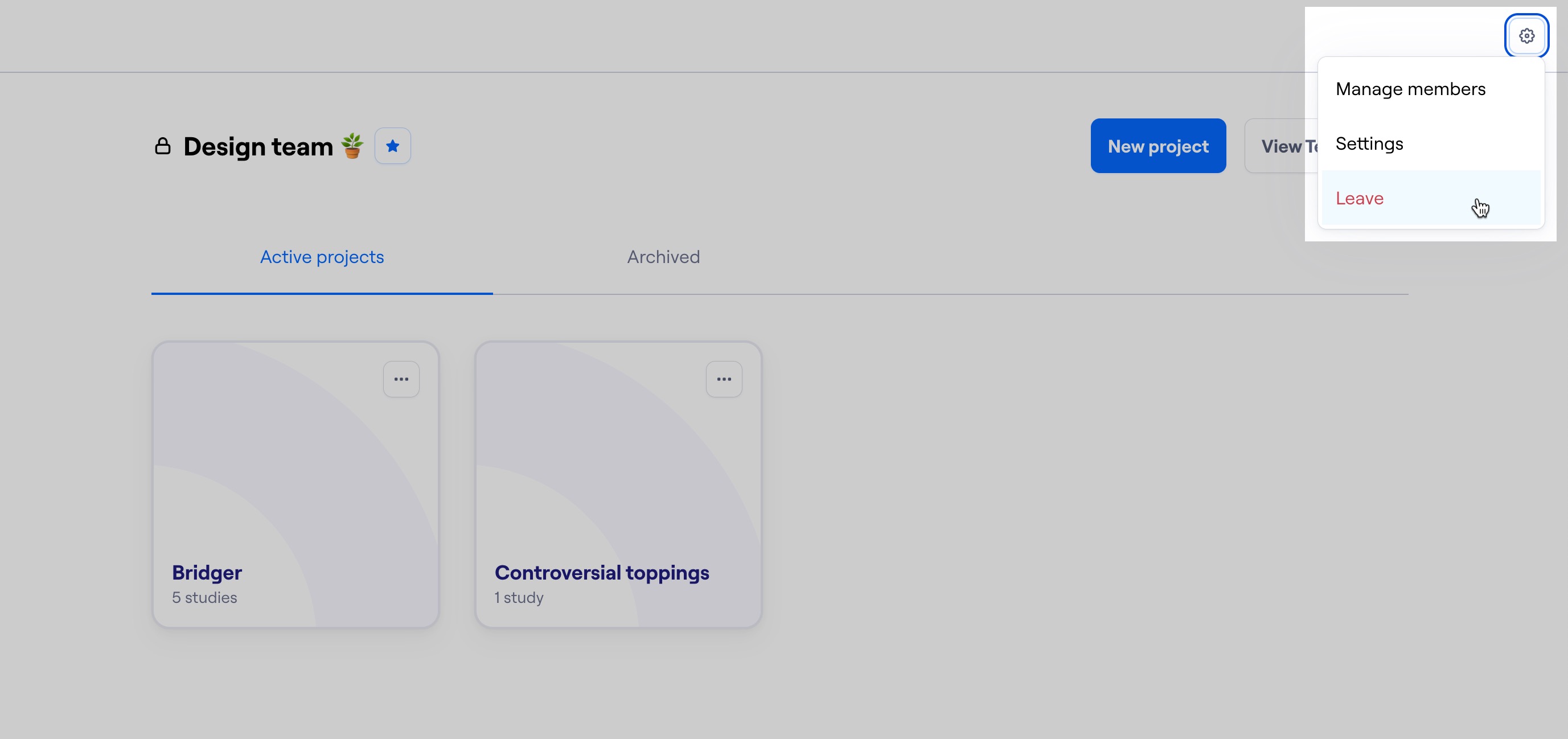The height and width of the screenshot is (739, 1568).
Task: Click the New project button
Action: click(x=1157, y=146)
